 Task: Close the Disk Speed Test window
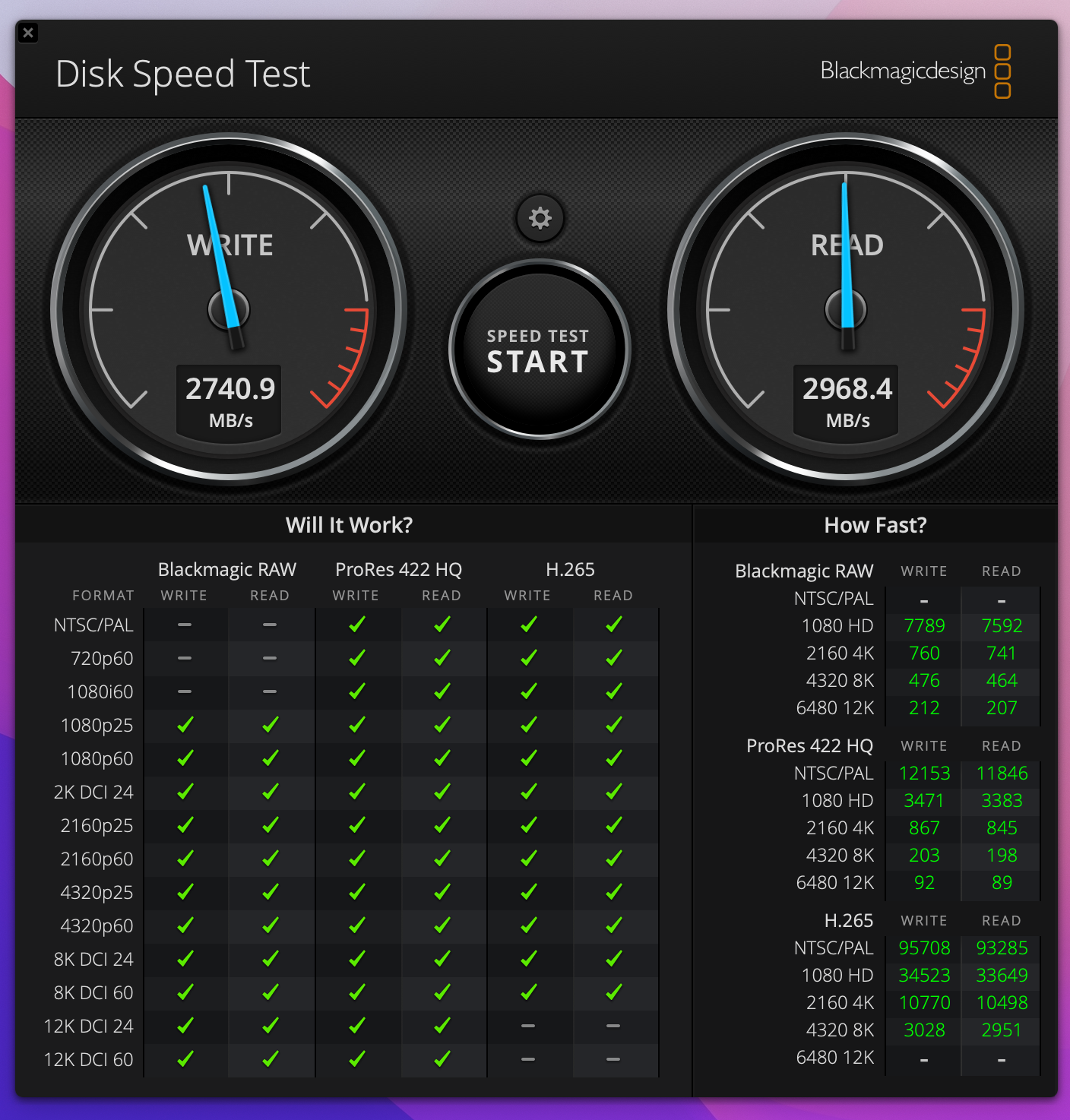click(28, 33)
